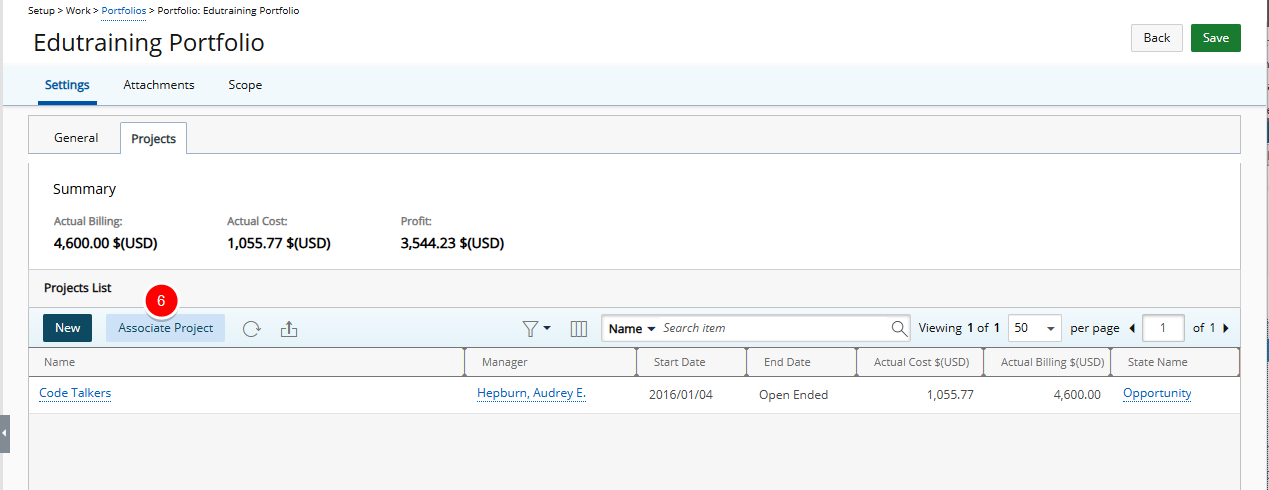Open the Code Talkers project link

point(75,393)
